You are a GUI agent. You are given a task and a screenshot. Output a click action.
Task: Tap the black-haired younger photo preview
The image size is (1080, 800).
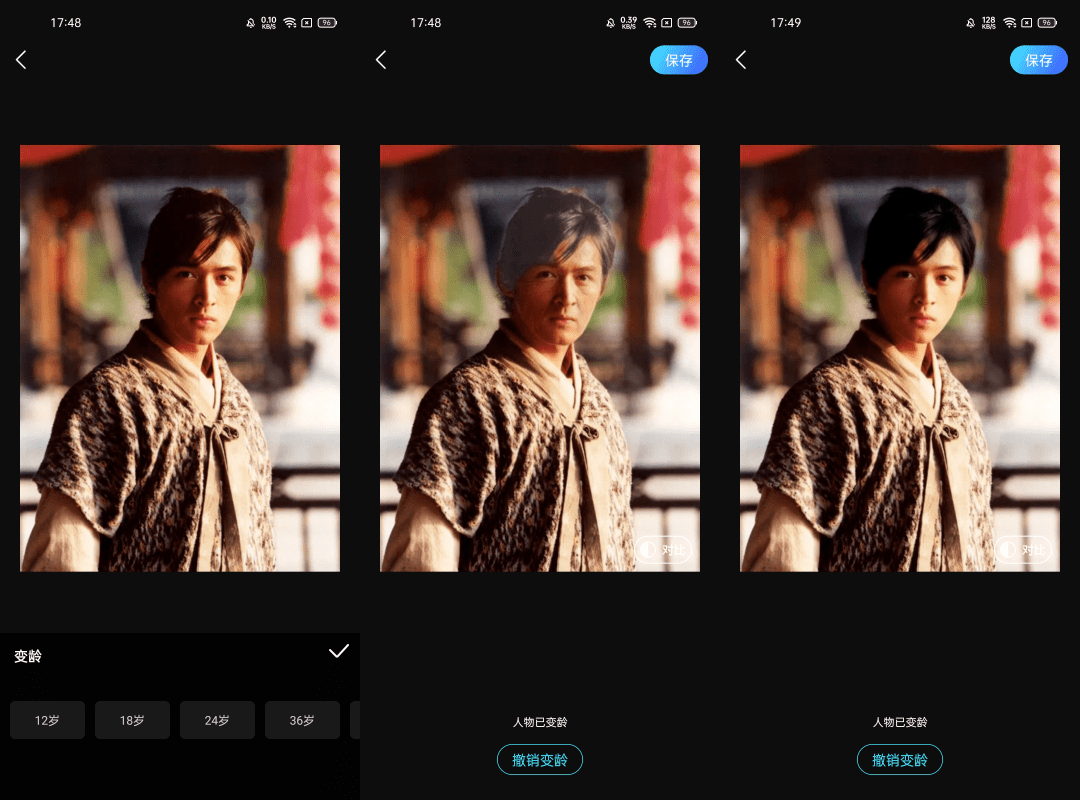click(900, 358)
